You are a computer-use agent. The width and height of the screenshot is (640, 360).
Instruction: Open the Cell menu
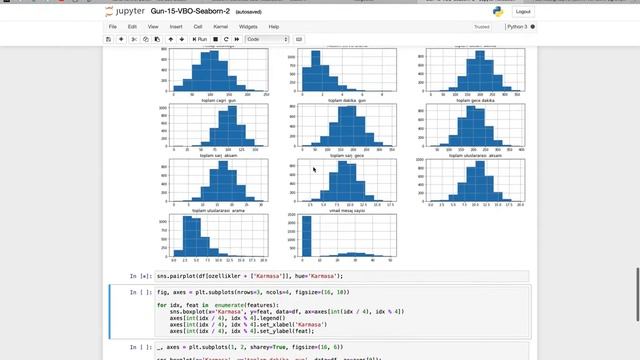[x=198, y=27]
